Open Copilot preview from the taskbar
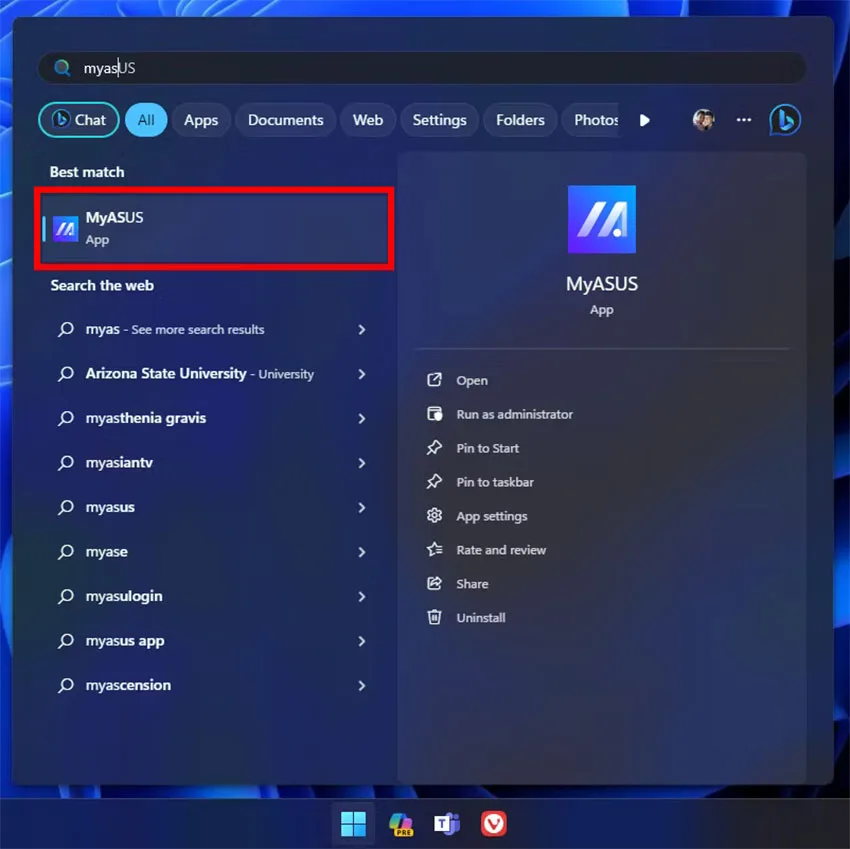Screen dimensions: 850x849 pyautogui.click(x=401, y=824)
